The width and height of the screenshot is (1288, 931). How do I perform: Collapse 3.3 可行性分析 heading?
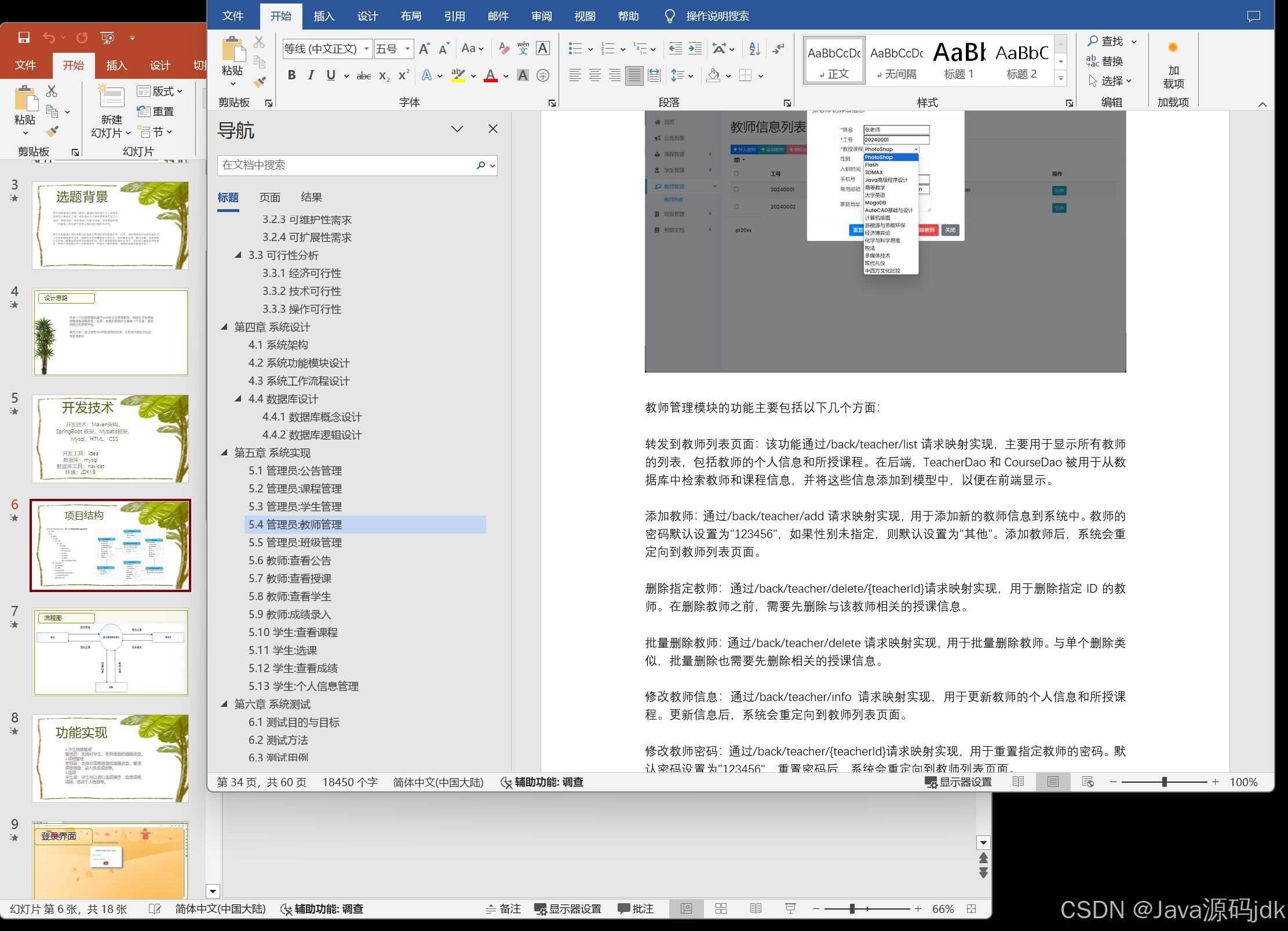tap(238, 255)
